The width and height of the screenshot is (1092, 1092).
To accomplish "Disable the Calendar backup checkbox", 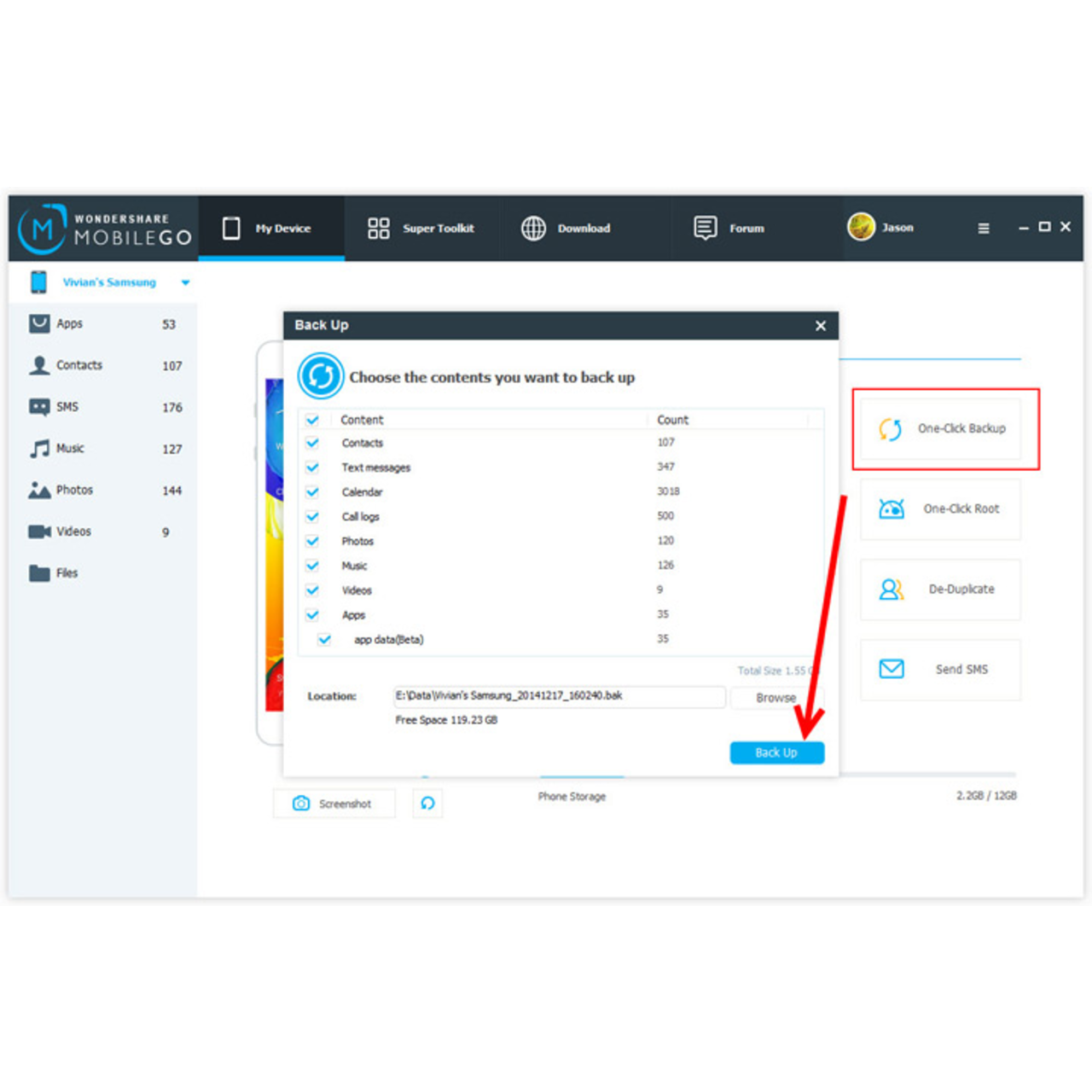I will (x=312, y=491).
